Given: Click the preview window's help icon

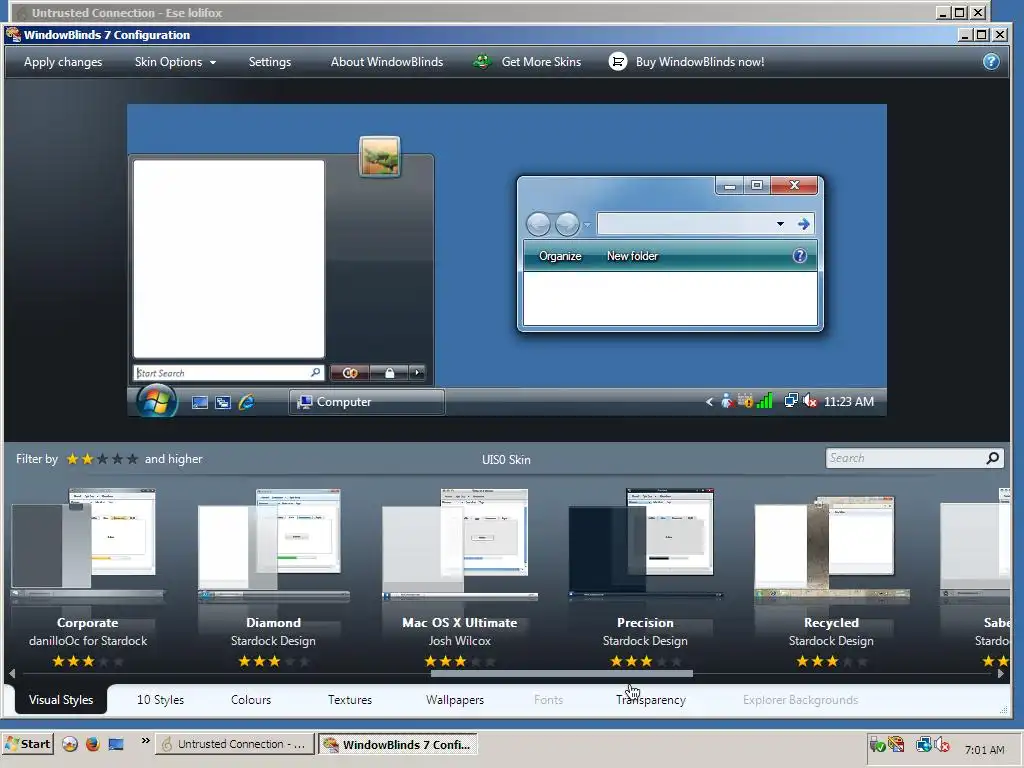Looking at the screenshot, I should coord(799,255).
